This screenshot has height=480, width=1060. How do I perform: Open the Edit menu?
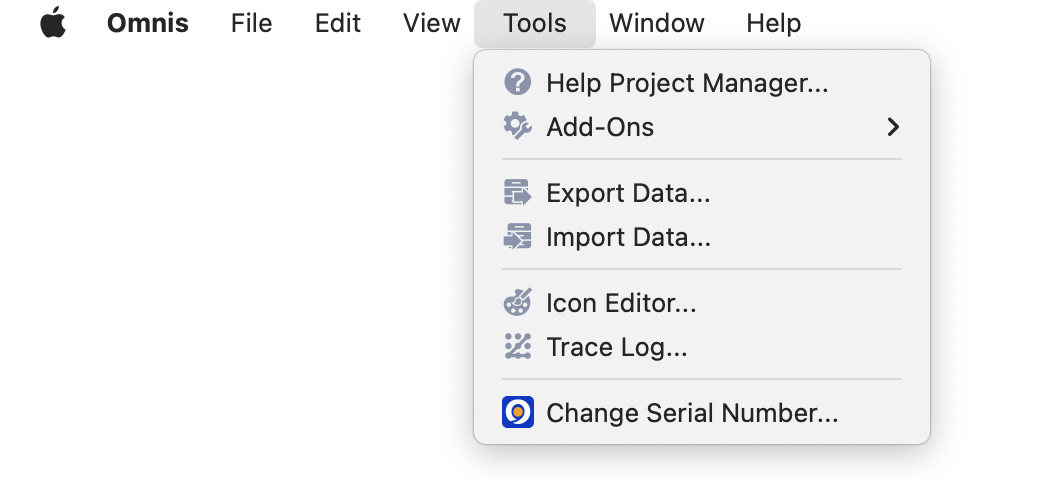coord(337,24)
